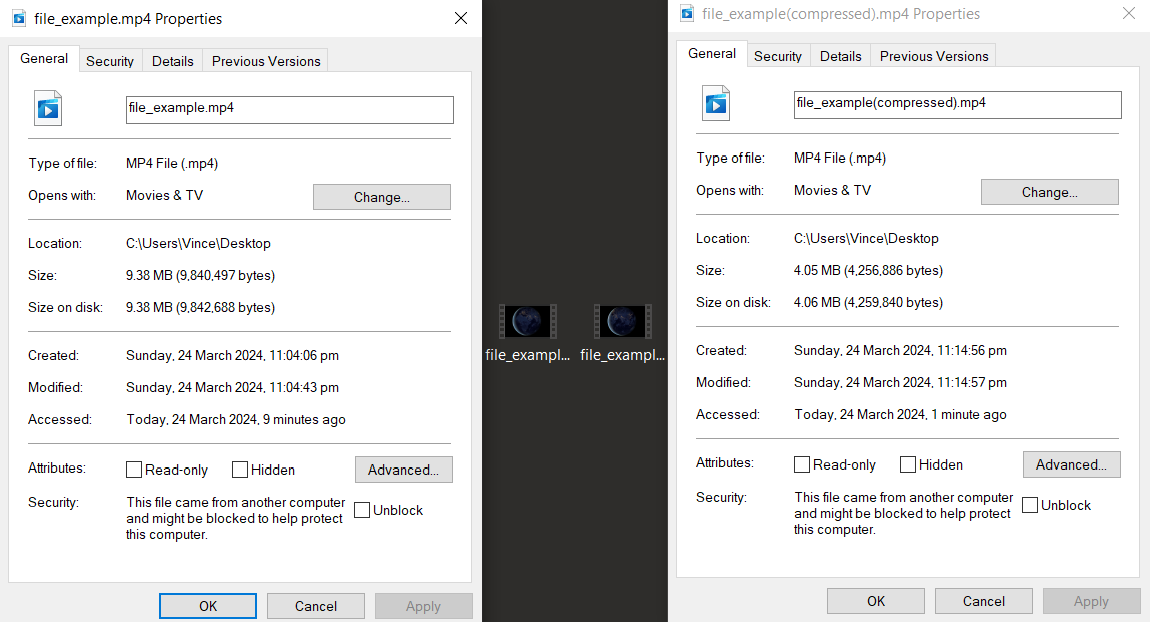The height and width of the screenshot is (622, 1150).
Task: Click the file name text box in the left dialog
Action: click(289, 109)
